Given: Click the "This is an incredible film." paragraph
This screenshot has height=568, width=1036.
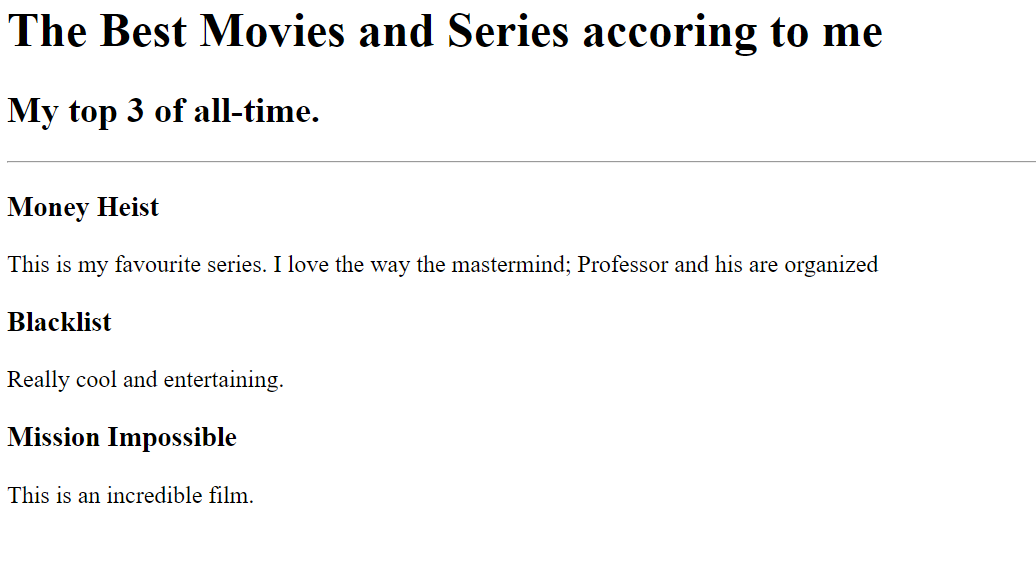Looking at the screenshot, I should point(131,495).
